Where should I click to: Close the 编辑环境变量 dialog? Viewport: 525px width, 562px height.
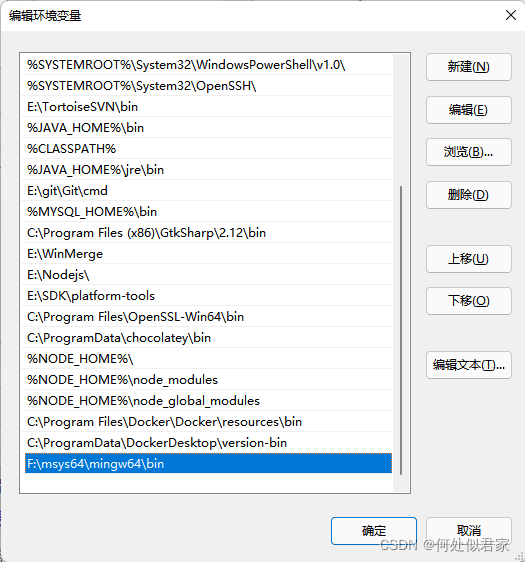click(x=511, y=15)
